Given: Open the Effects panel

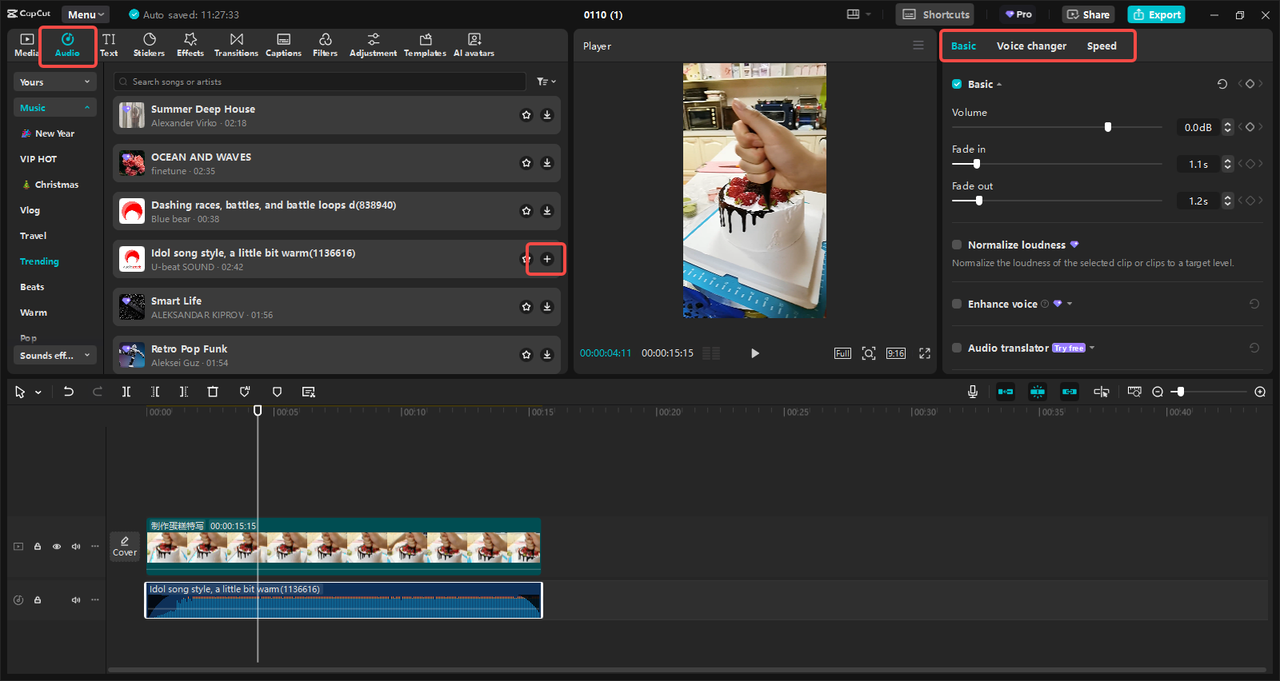Looking at the screenshot, I should point(190,44).
